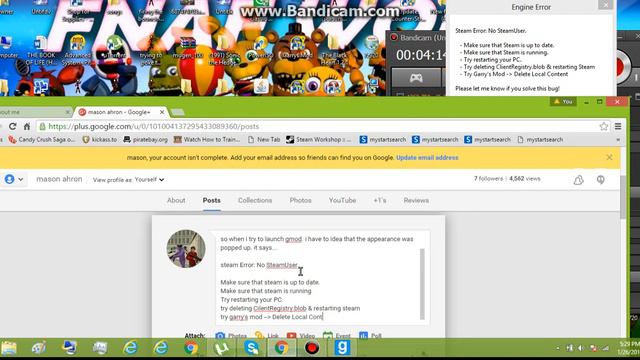640x360 pixels.
Task: Click the Chrome address bar URL
Action: point(153,127)
